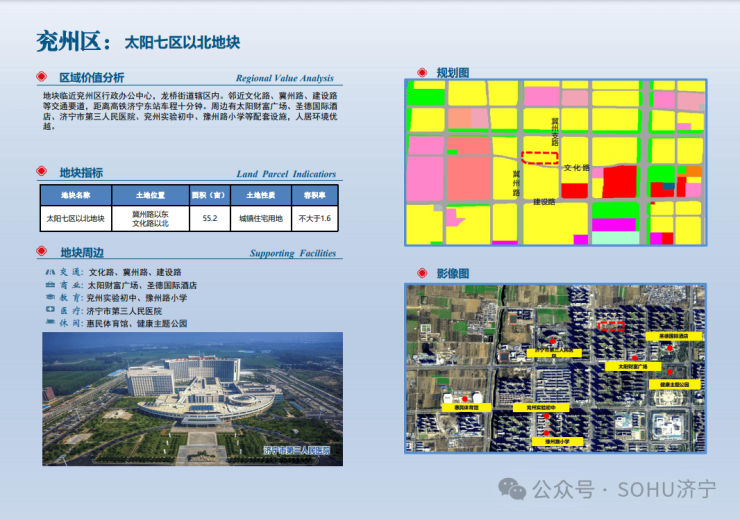Click the 济宁市第三人民医院 caption on the photo
The image size is (740, 519).
point(296,451)
